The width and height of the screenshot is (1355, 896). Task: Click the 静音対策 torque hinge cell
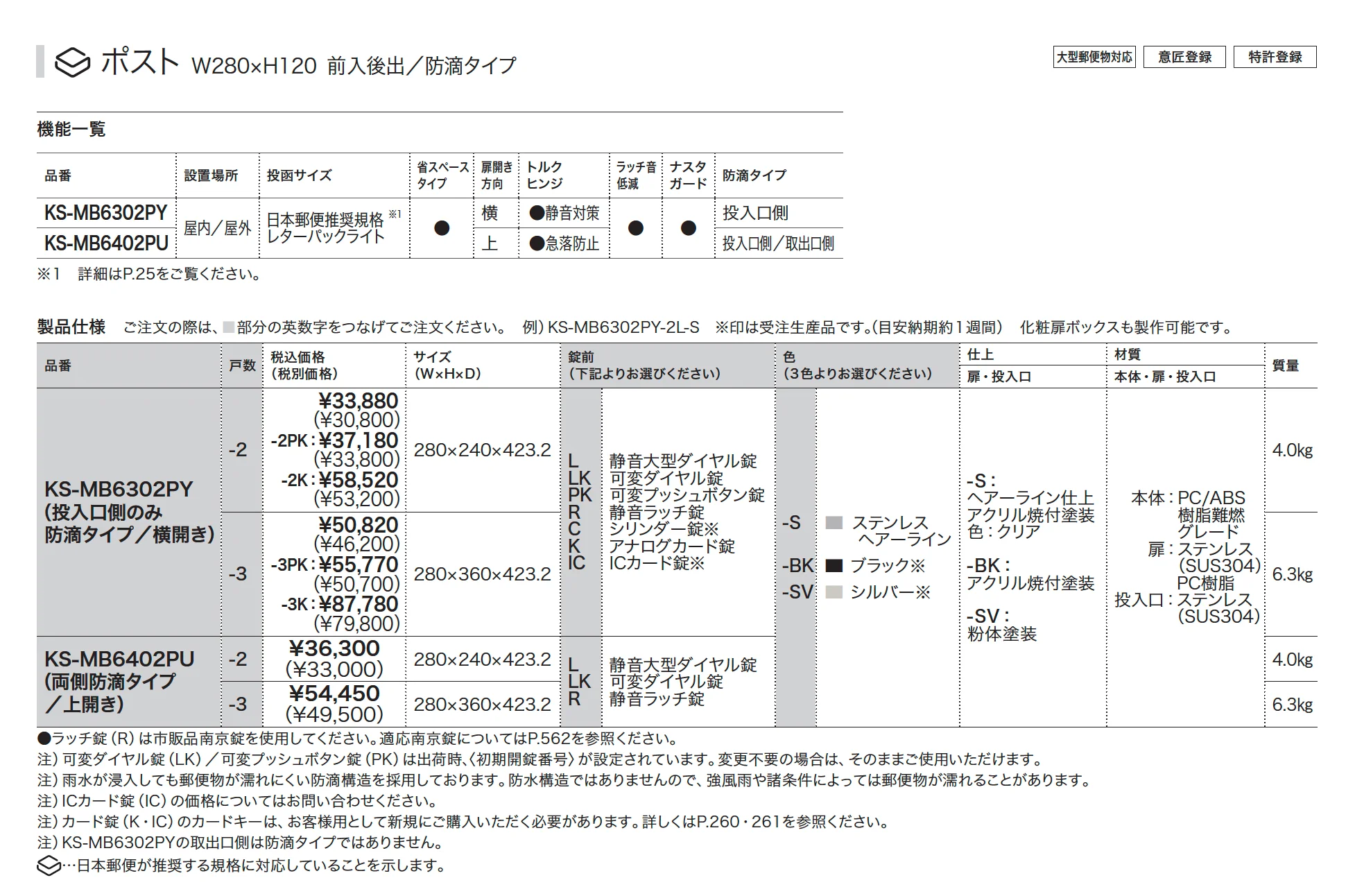tap(564, 213)
